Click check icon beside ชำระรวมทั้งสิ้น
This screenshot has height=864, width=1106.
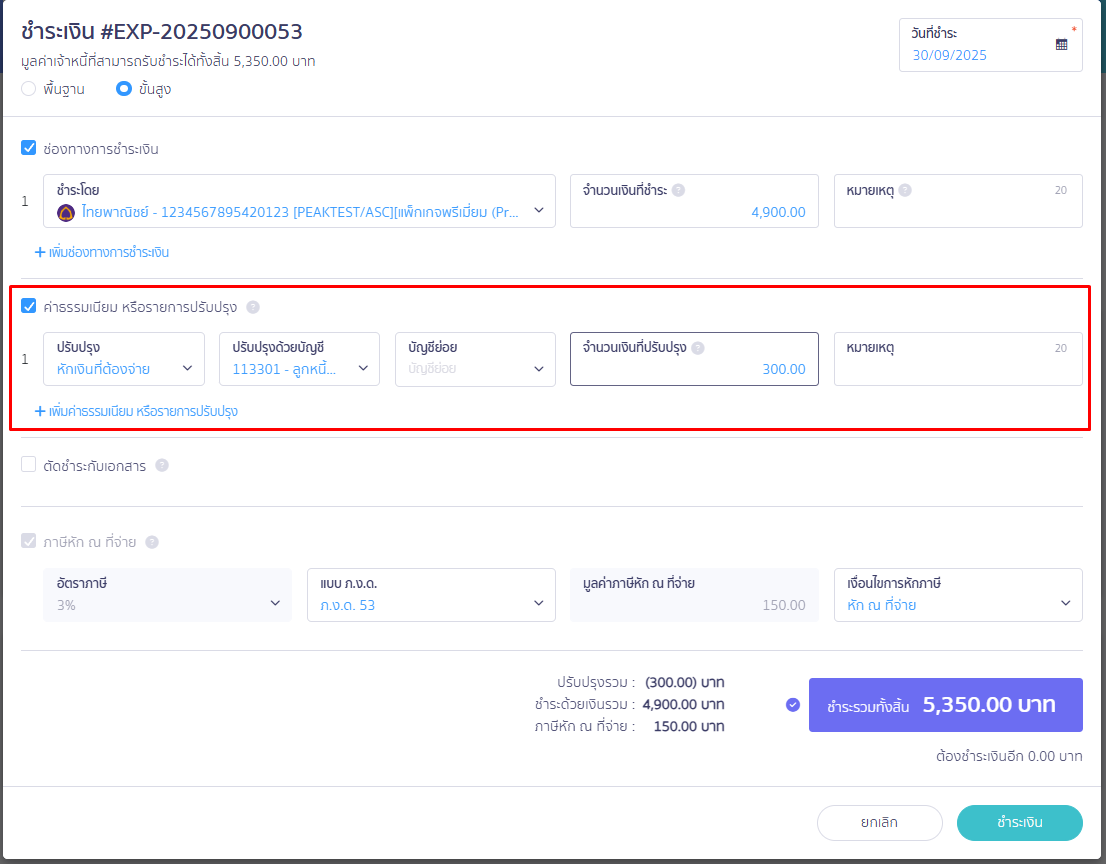(x=793, y=705)
